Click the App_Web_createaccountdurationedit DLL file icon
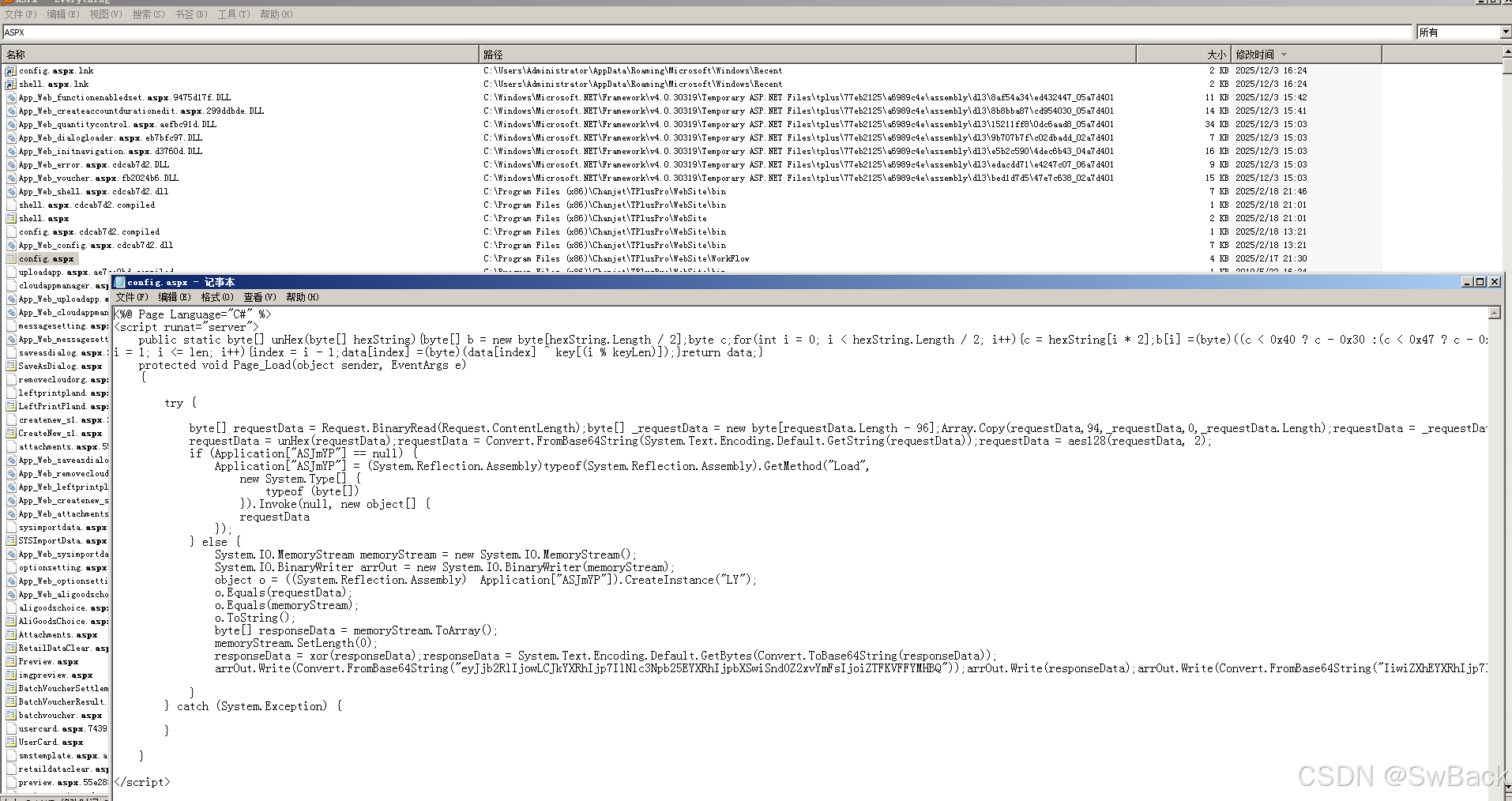The width and height of the screenshot is (1512, 801). pos(11,111)
